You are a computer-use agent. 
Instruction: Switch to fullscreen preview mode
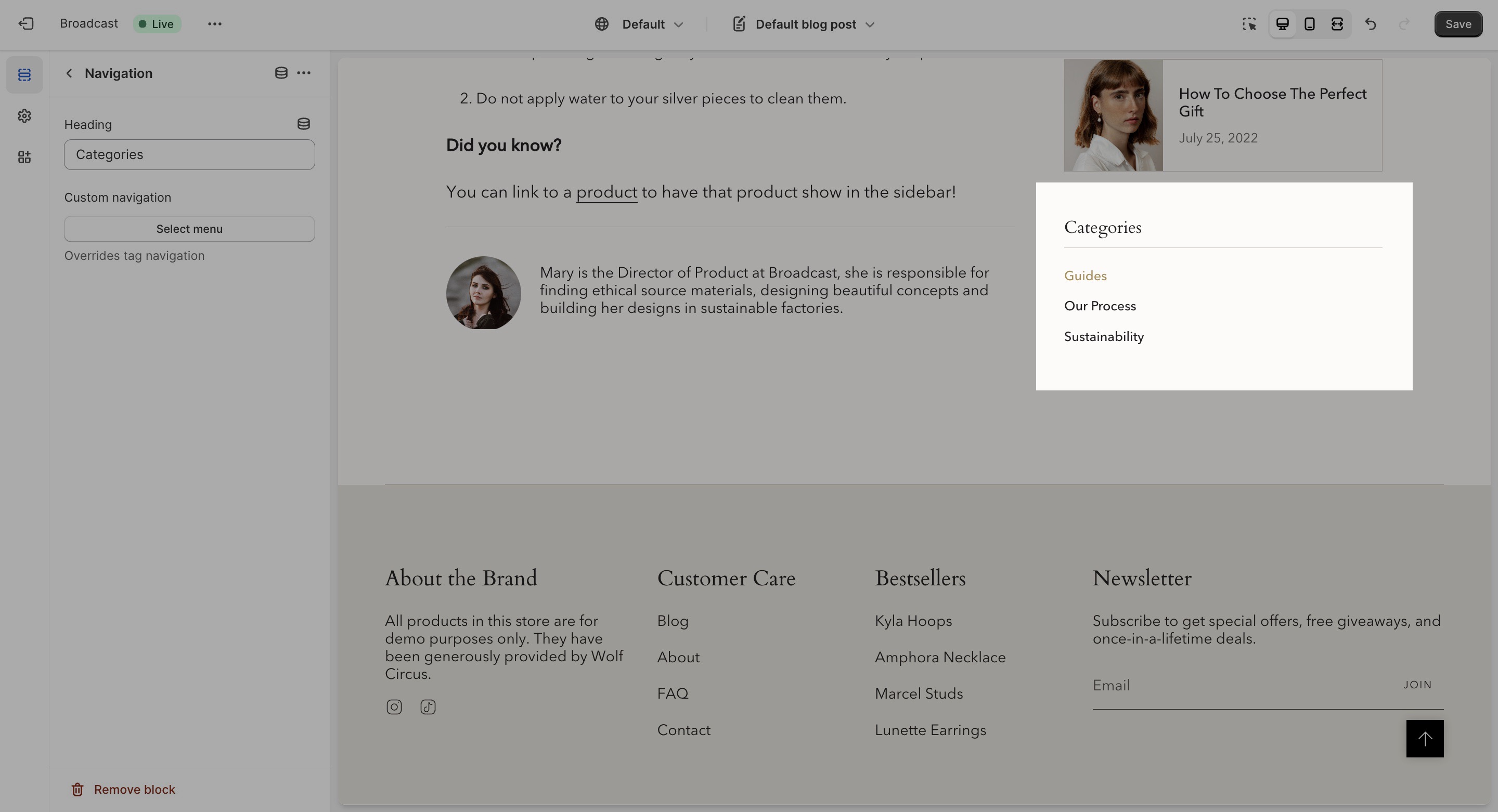click(x=1337, y=24)
